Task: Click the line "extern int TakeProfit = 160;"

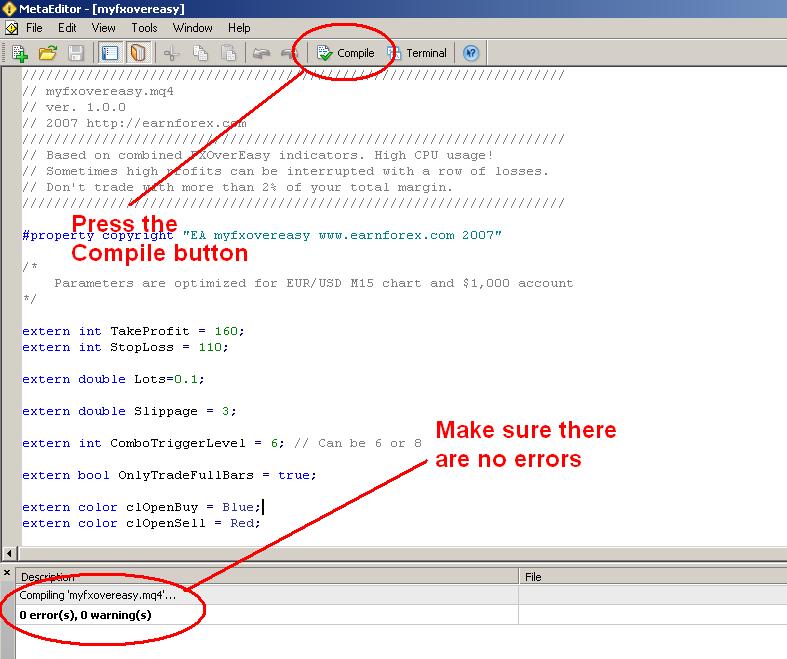Action: coord(133,331)
